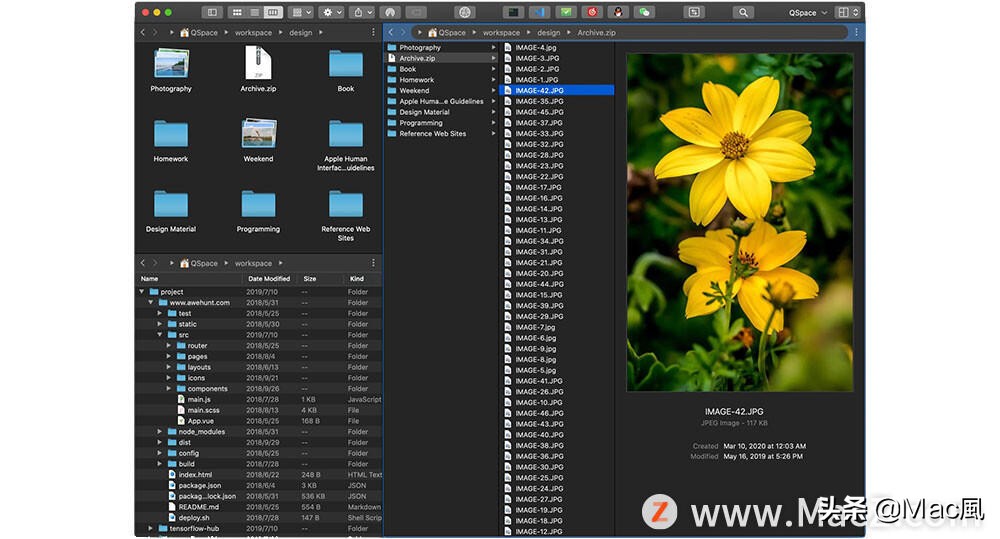Select the Weekend folder in the column list
1000x539 pixels.
point(414,90)
